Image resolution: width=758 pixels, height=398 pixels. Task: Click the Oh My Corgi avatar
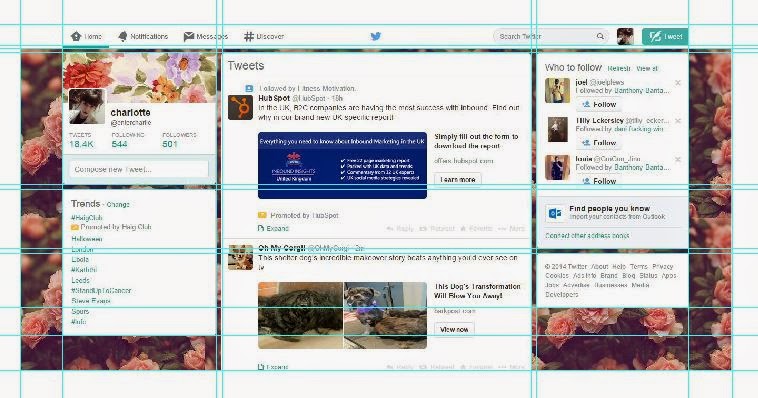click(x=240, y=257)
